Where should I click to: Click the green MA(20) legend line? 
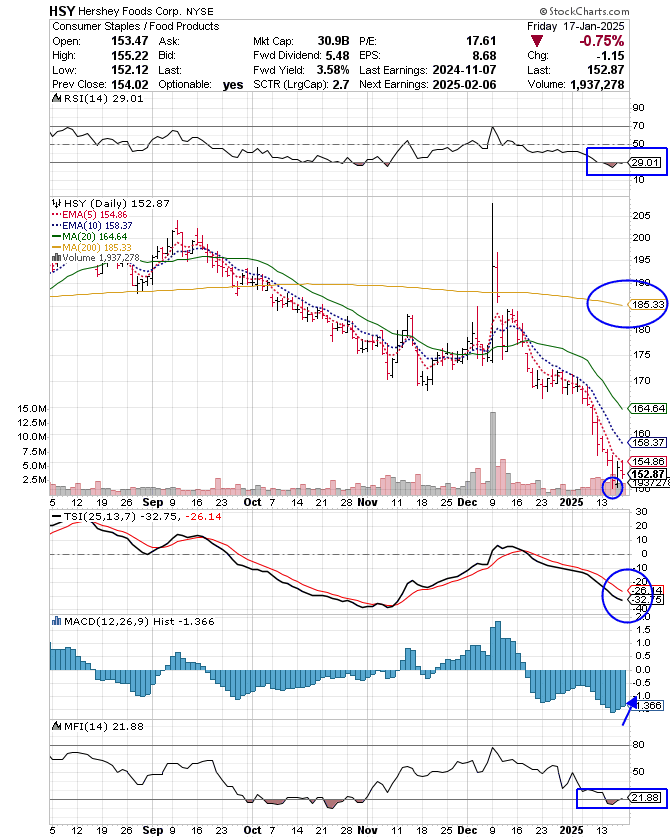click(x=57, y=236)
